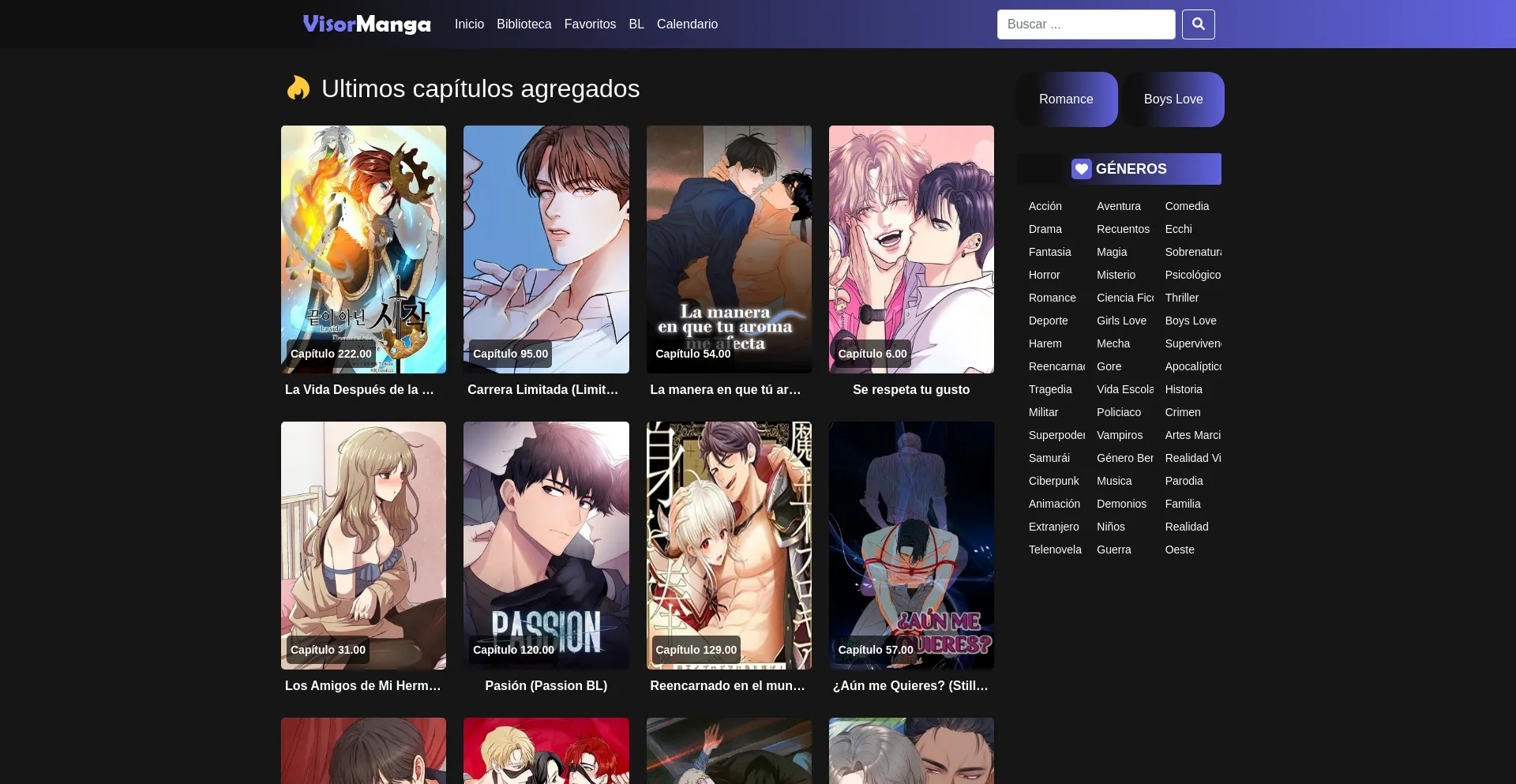Select the Oeste genre

tap(1180, 550)
